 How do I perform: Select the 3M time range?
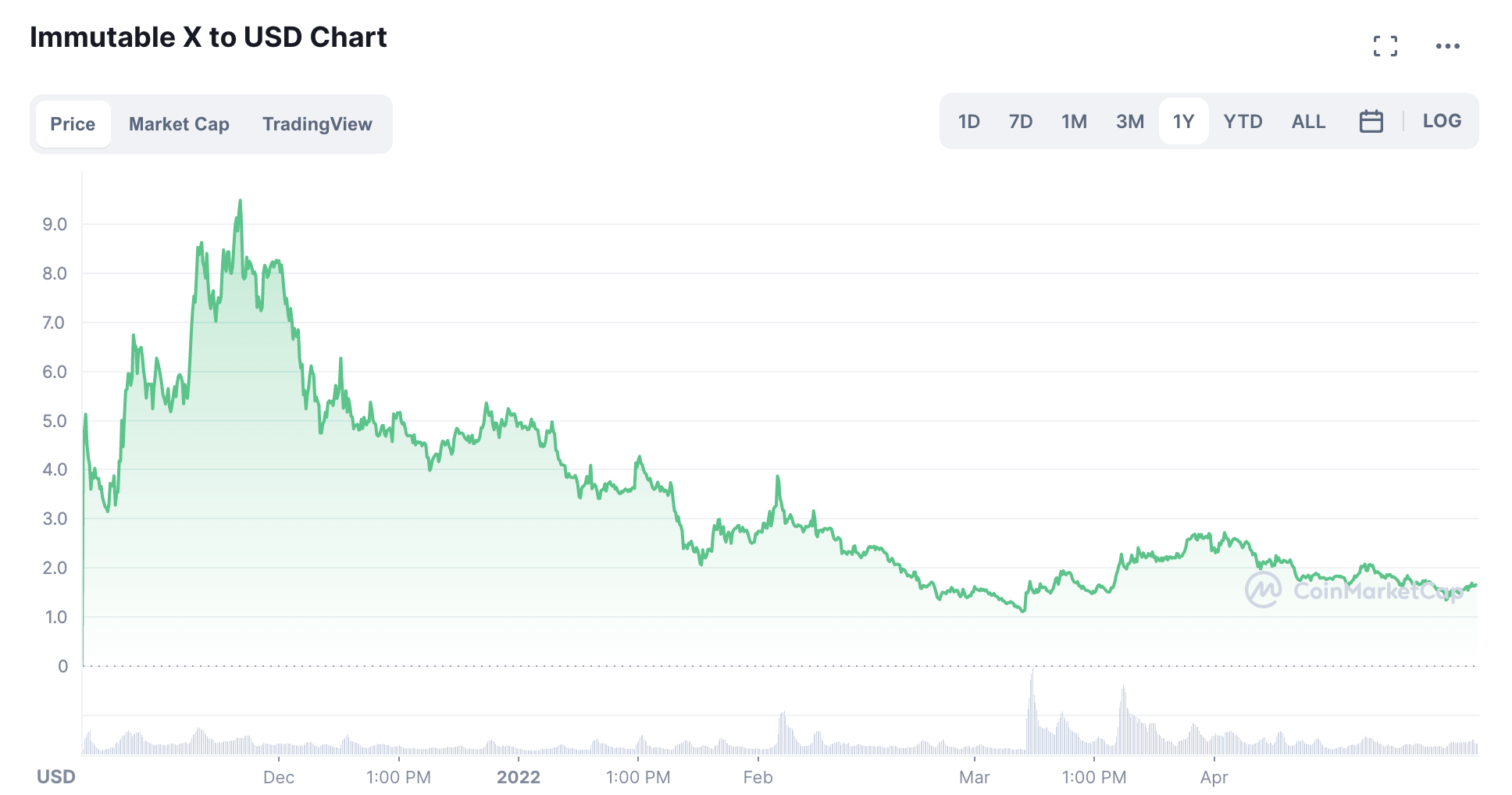tap(1129, 121)
